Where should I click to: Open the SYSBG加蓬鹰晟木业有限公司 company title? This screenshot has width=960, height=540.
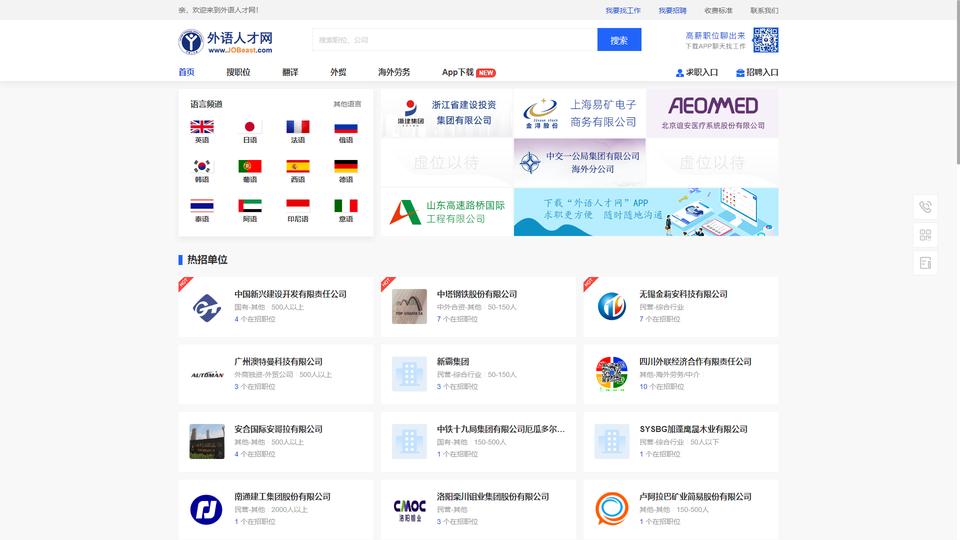point(693,429)
